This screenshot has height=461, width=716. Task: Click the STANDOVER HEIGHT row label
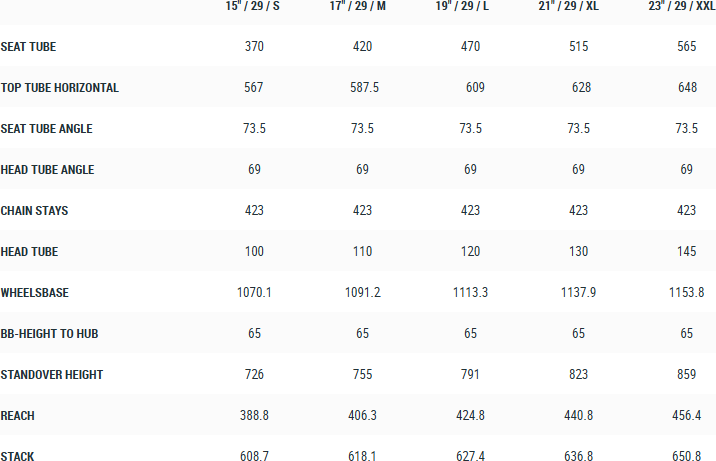(x=52, y=375)
